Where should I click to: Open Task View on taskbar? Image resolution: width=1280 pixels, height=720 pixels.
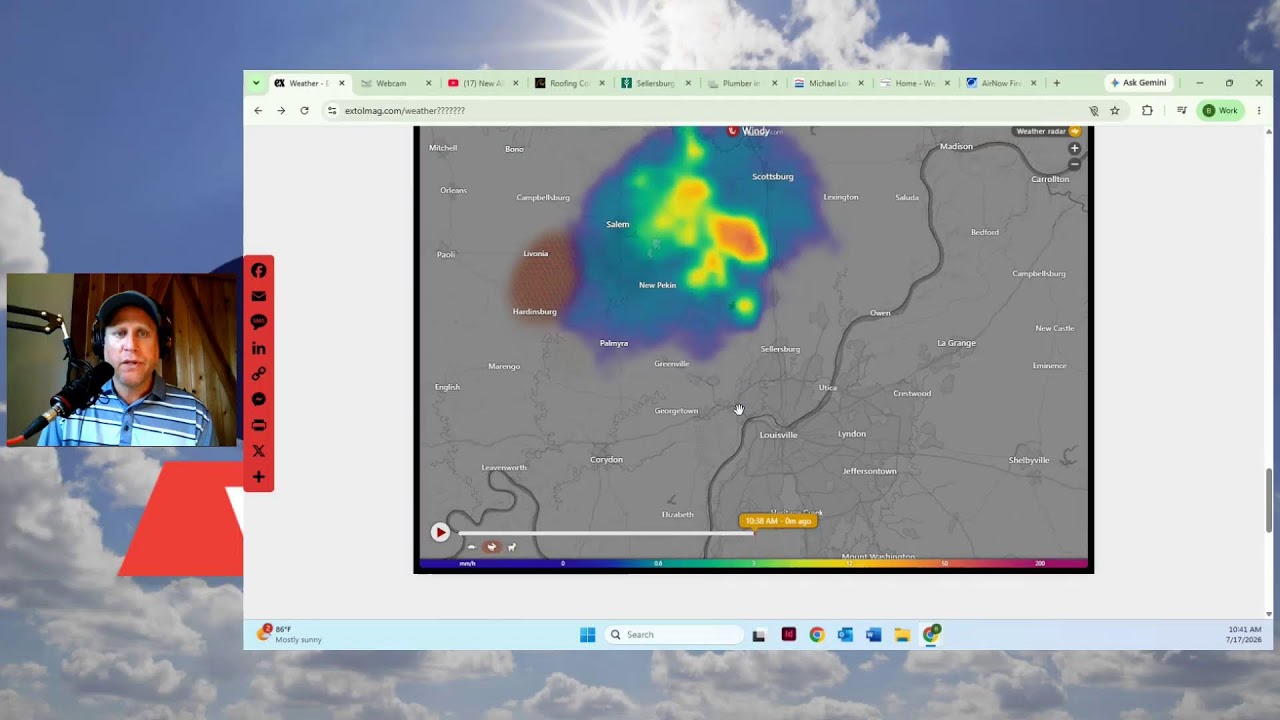759,635
